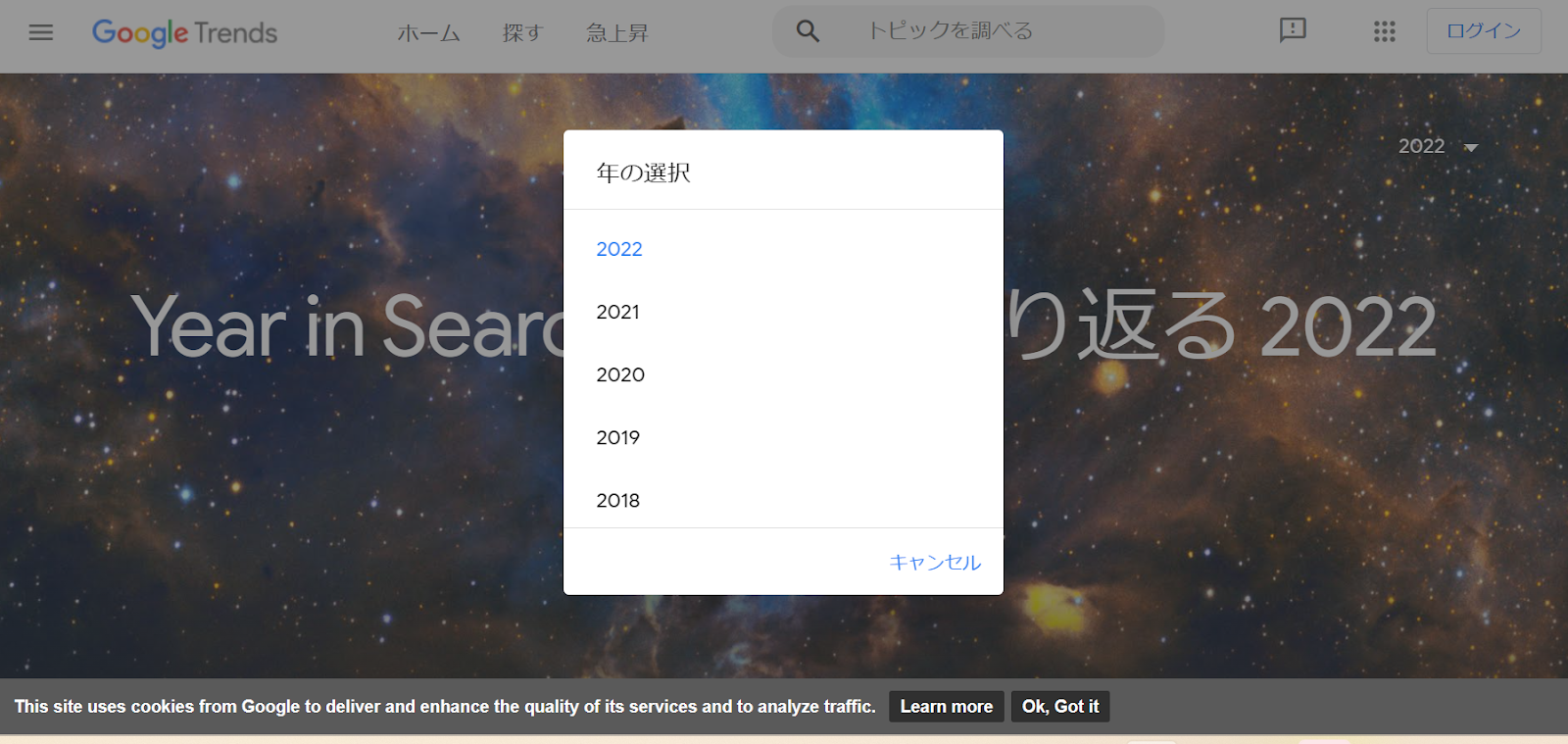Viewport: 1568px width, 744px height.
Task: Expand the 2022 year dropdown arrow
Action: pos(1470,147)
